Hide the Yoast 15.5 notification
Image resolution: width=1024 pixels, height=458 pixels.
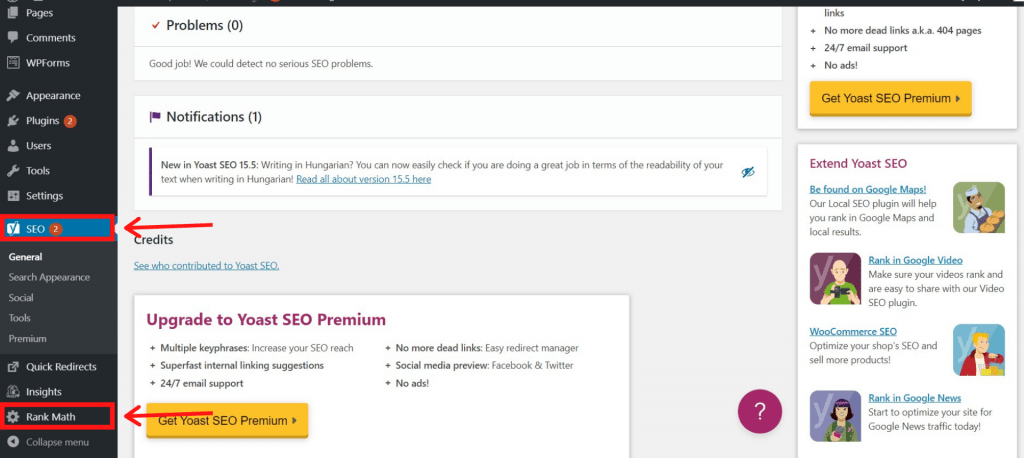tap(748, 172)
